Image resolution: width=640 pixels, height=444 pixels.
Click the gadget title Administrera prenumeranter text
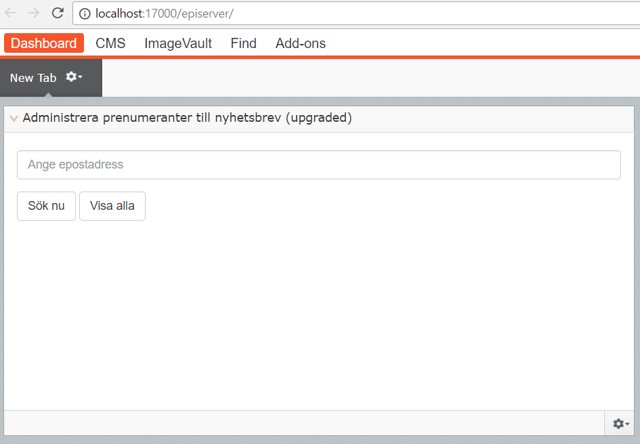186,118
